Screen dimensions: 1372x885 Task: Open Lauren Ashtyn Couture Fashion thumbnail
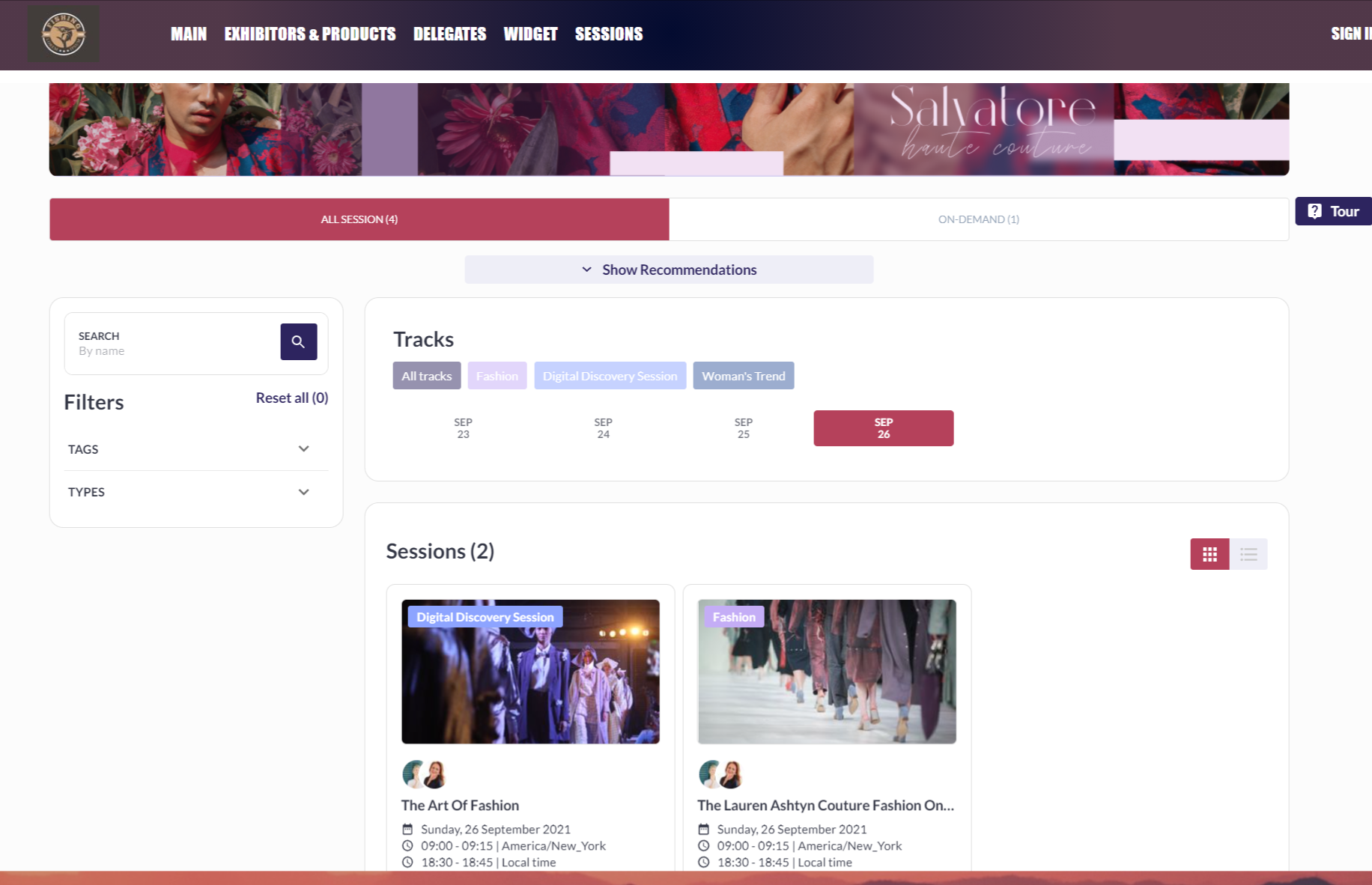click(828, 672)
